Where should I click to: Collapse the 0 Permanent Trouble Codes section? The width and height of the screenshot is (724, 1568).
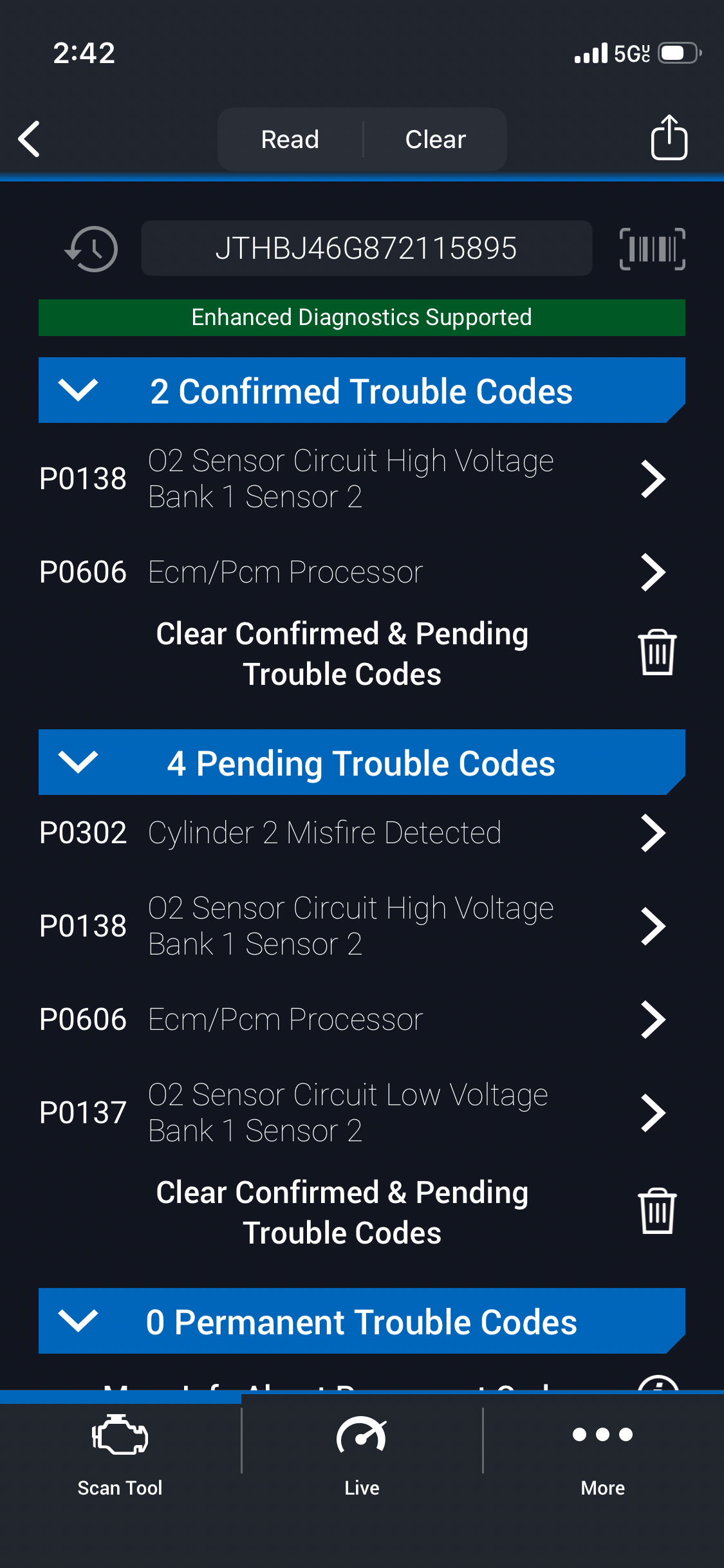pos(78,1321)
